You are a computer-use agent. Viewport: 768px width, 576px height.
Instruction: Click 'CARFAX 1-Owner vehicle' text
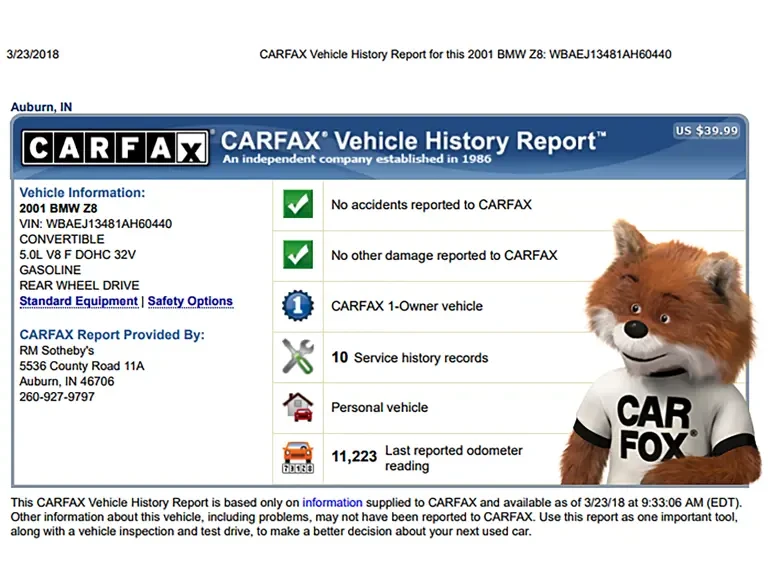[407, 306]
